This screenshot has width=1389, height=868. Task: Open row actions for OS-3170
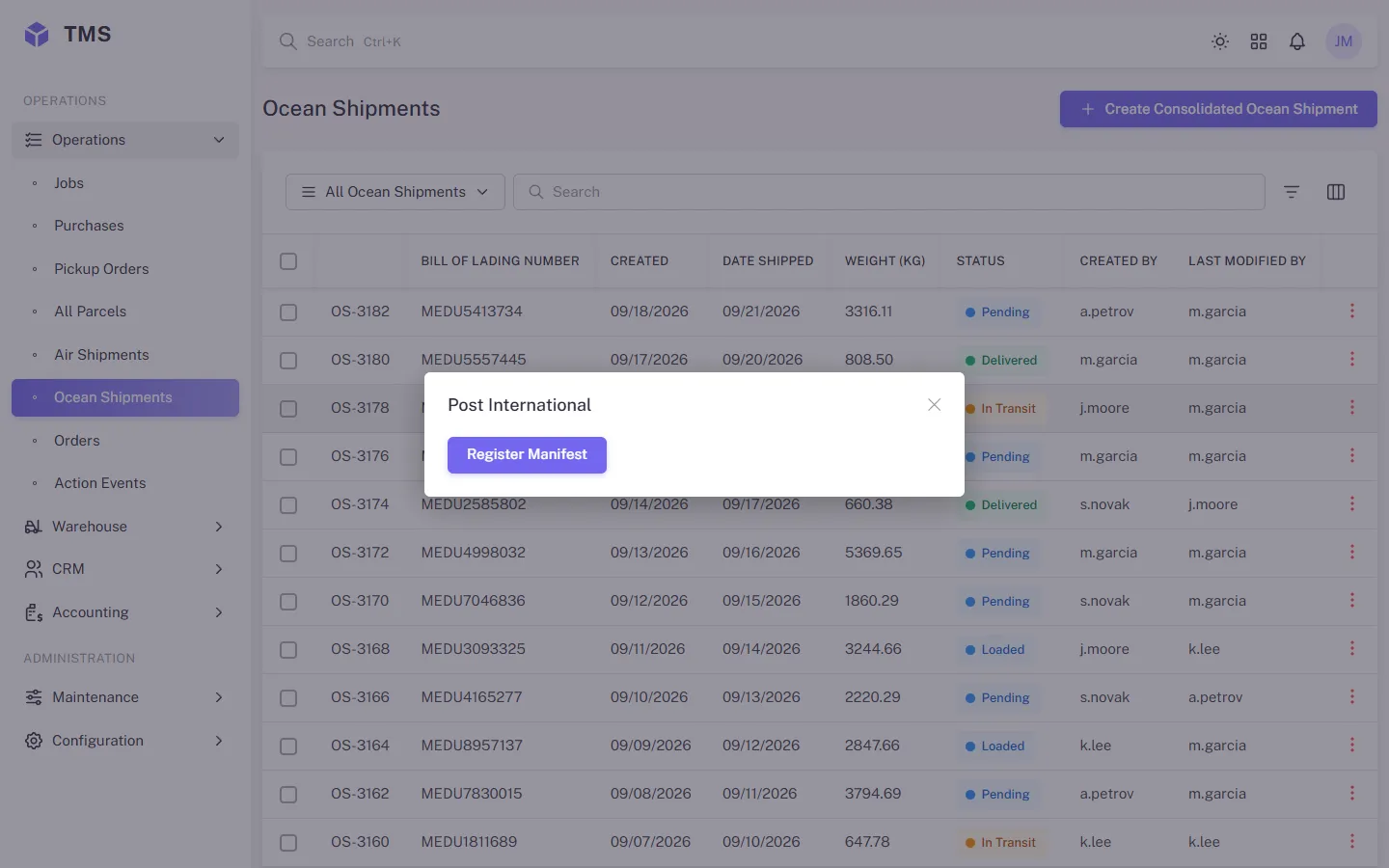(1352, 600)
